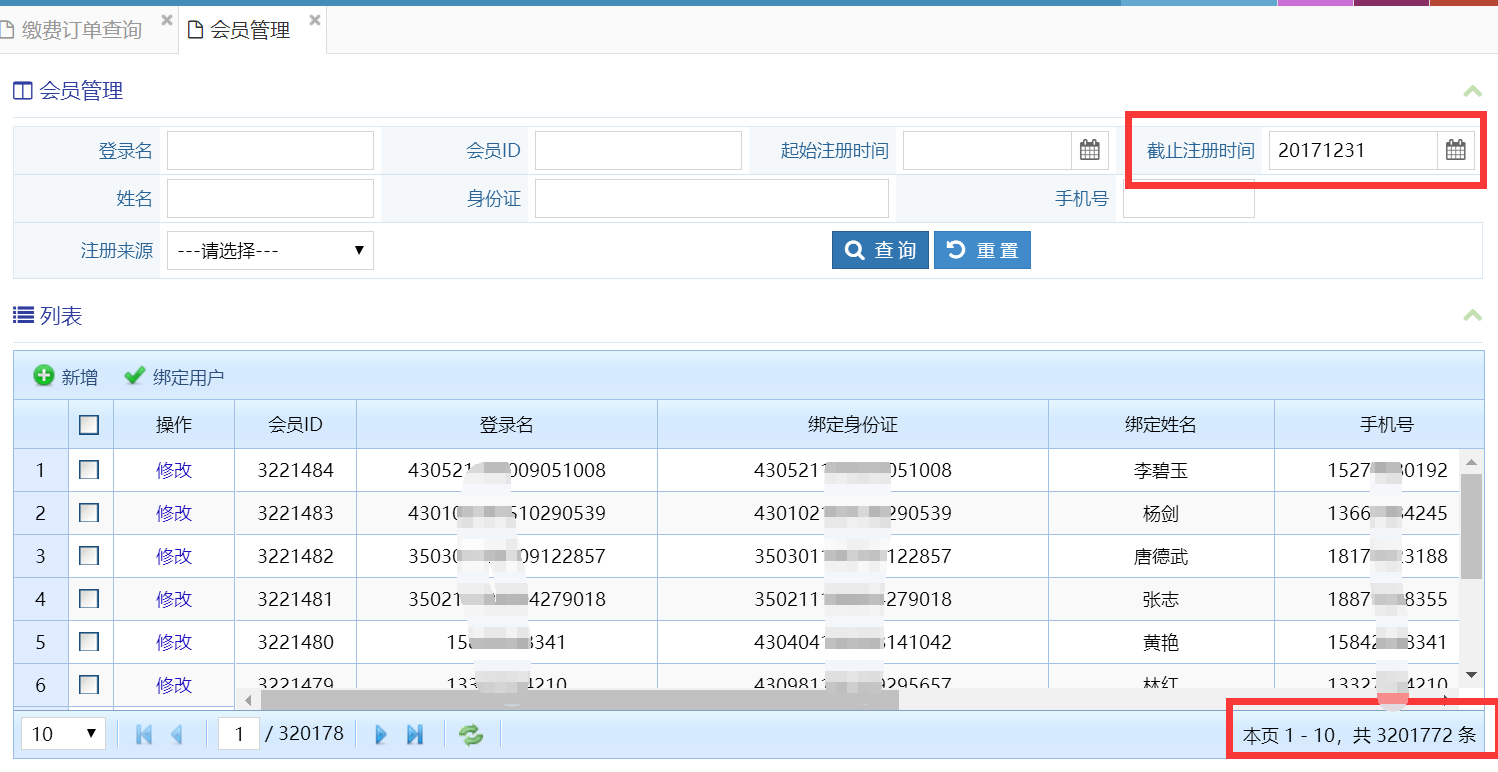Image resolution: width=1498 pixels, height=772 pixels.
Task: Click the 操作 column header
Action: point(174,425)
